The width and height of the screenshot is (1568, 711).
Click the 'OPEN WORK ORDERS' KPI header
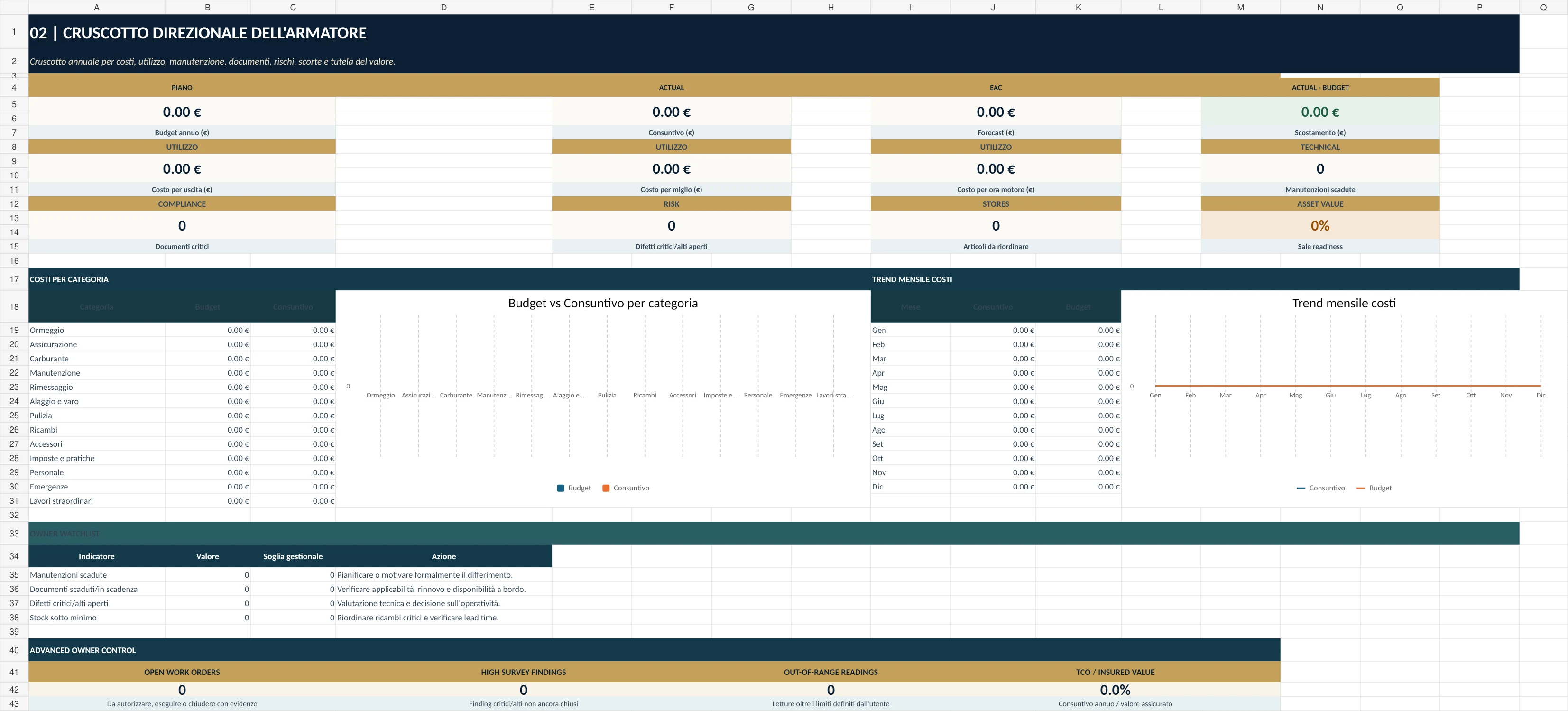[x=182, y=672]
